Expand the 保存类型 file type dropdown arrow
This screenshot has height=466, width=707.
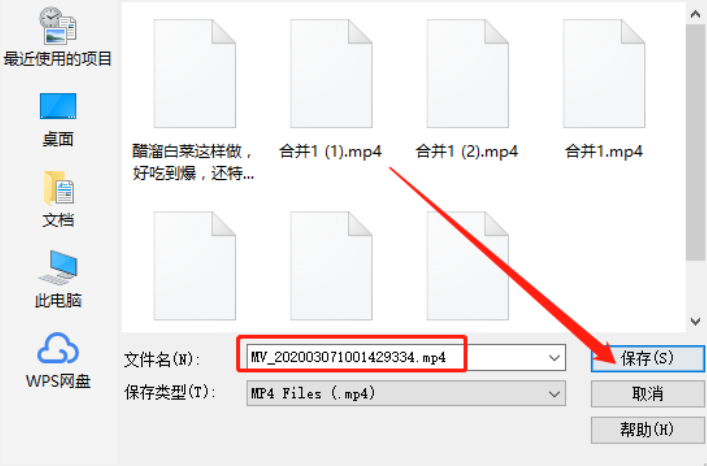[x=554, y=394]
